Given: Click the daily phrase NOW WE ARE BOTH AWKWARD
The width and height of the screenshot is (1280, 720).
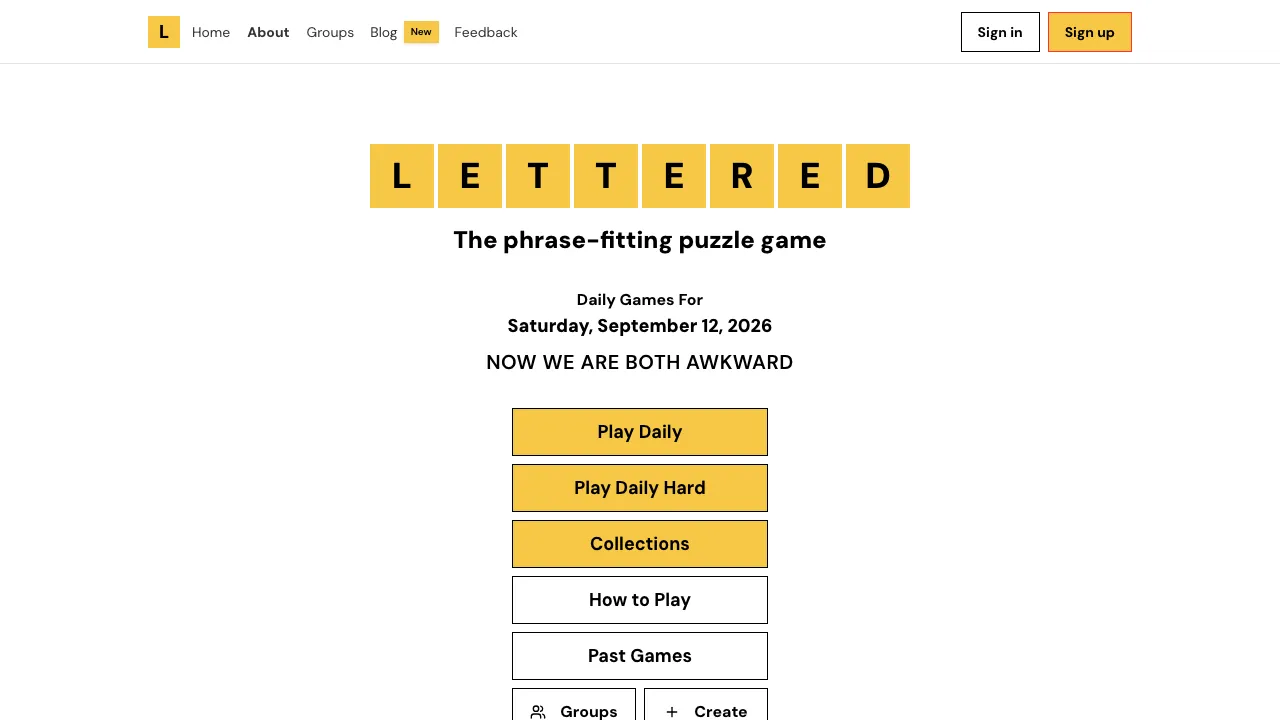Looking at the screenshot, I should point(640,362).
